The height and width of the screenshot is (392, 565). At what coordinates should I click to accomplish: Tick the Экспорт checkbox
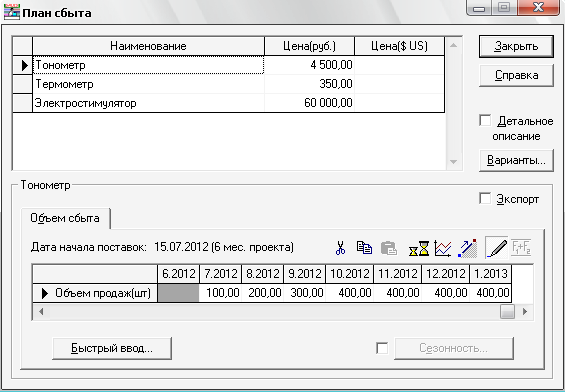click(485, 198)
